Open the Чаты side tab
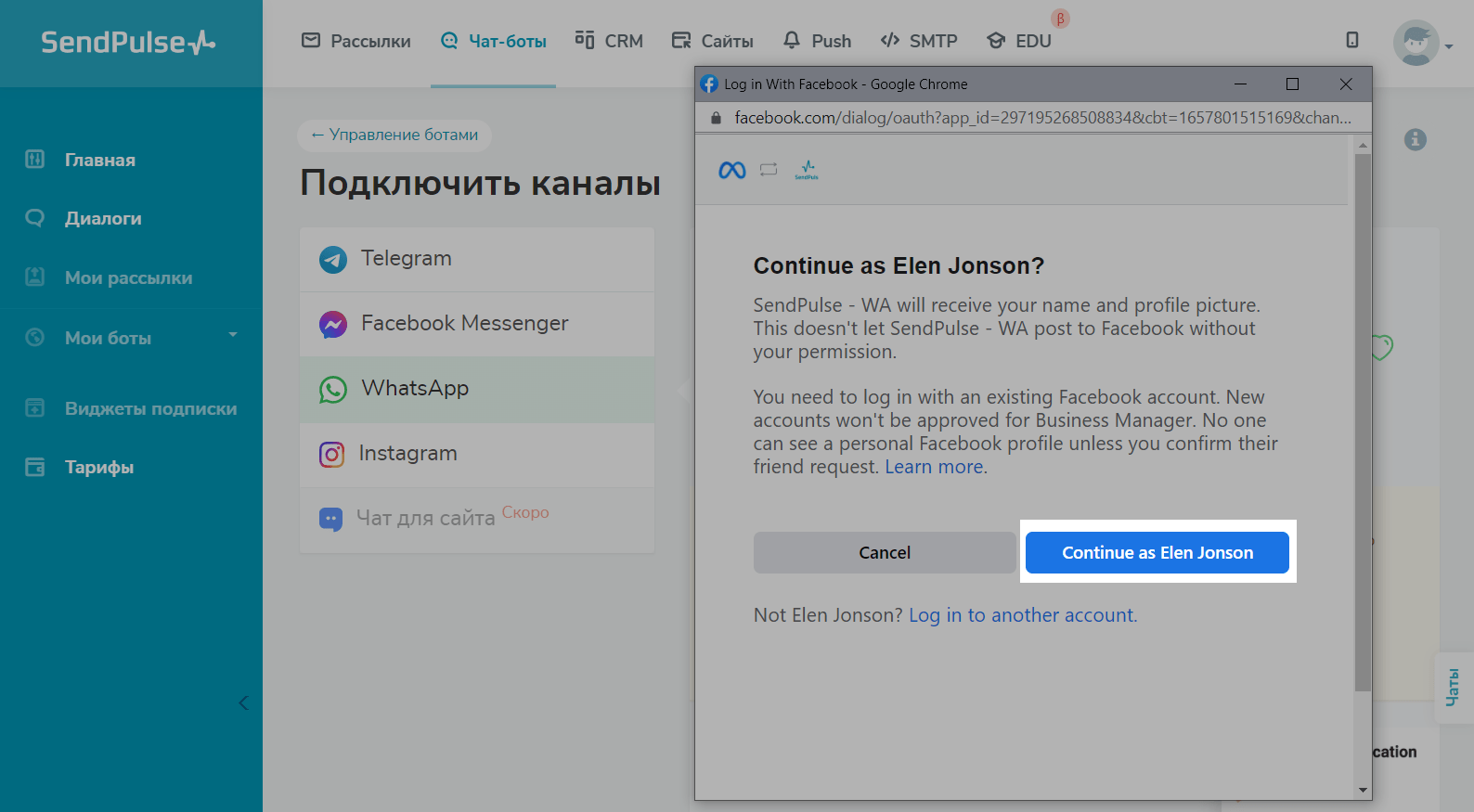Image resolution: width=1474 pixels, height=812 pixels. click(1455, 688)
